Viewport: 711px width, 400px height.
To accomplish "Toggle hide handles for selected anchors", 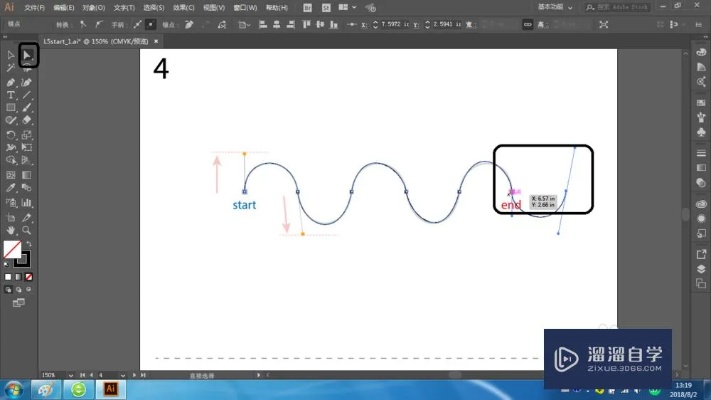I will coord(151,24).
